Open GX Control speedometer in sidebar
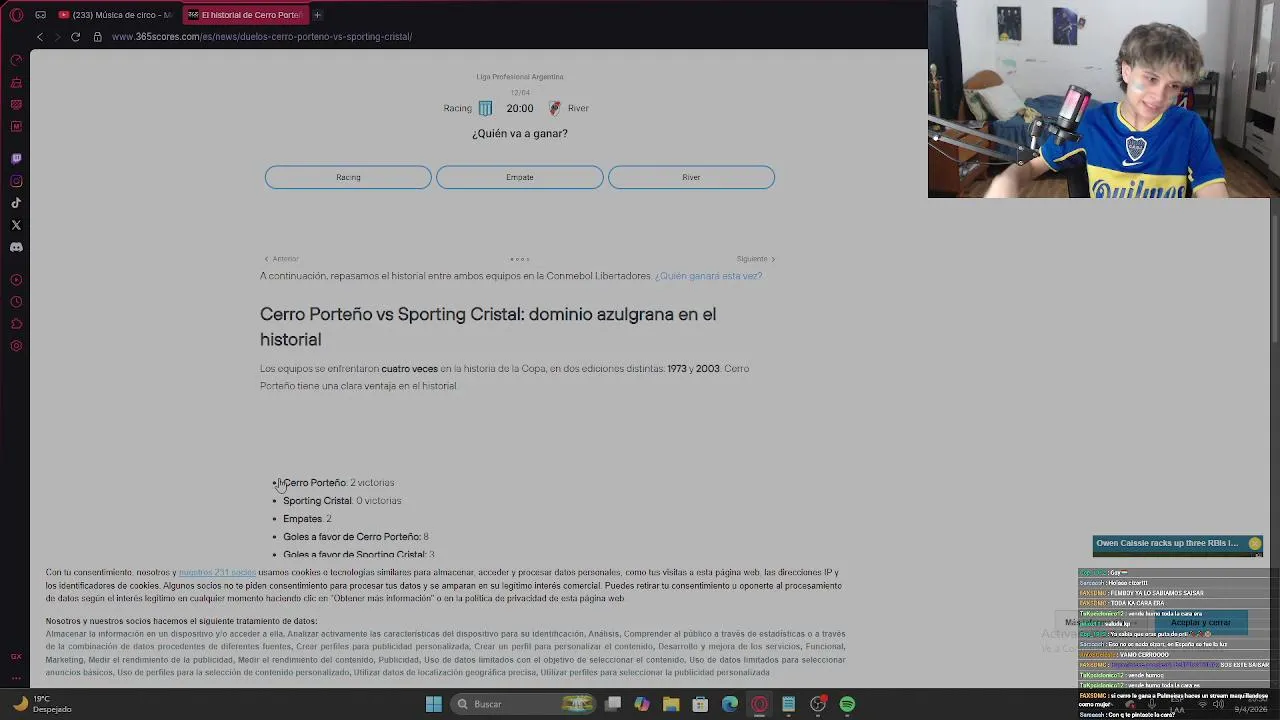 (16, 60)
